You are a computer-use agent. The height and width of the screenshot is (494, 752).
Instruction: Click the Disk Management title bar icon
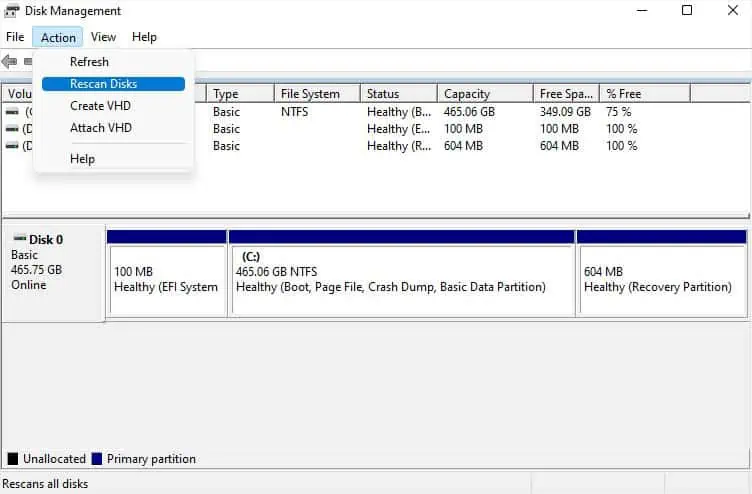12,11
